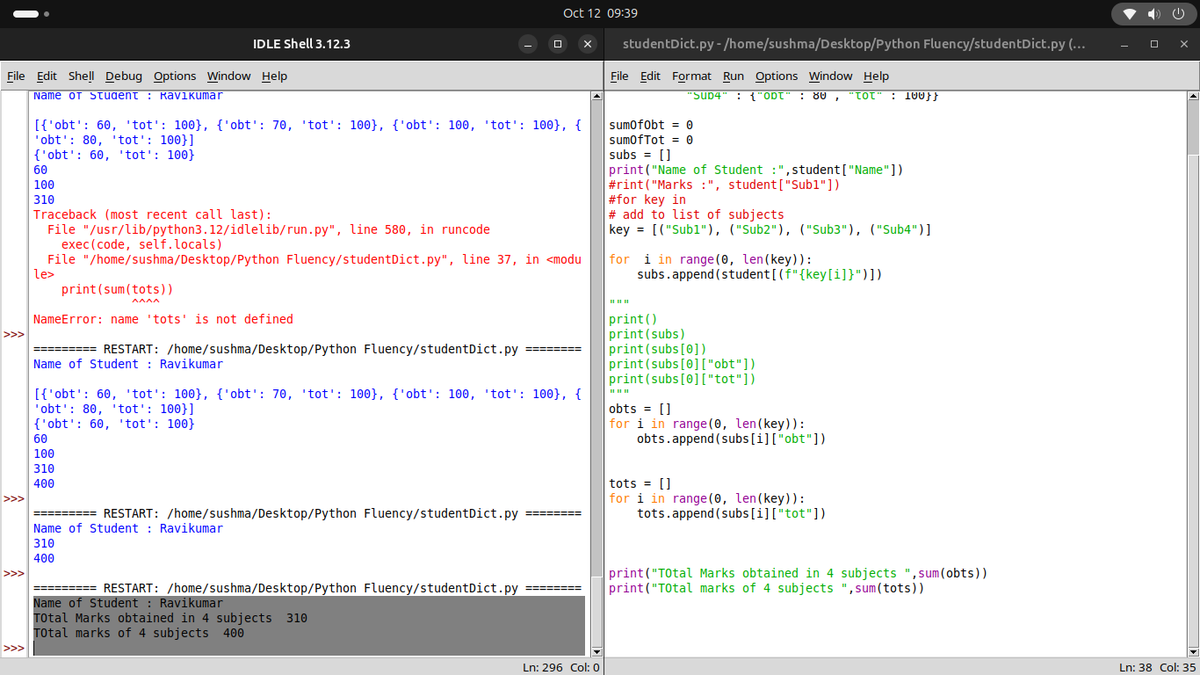Screen dimensions: 1200x675
Task: Click the Wi-Fi icon in the top bar
Action: pyautogui.click(x=1128, y=14)
